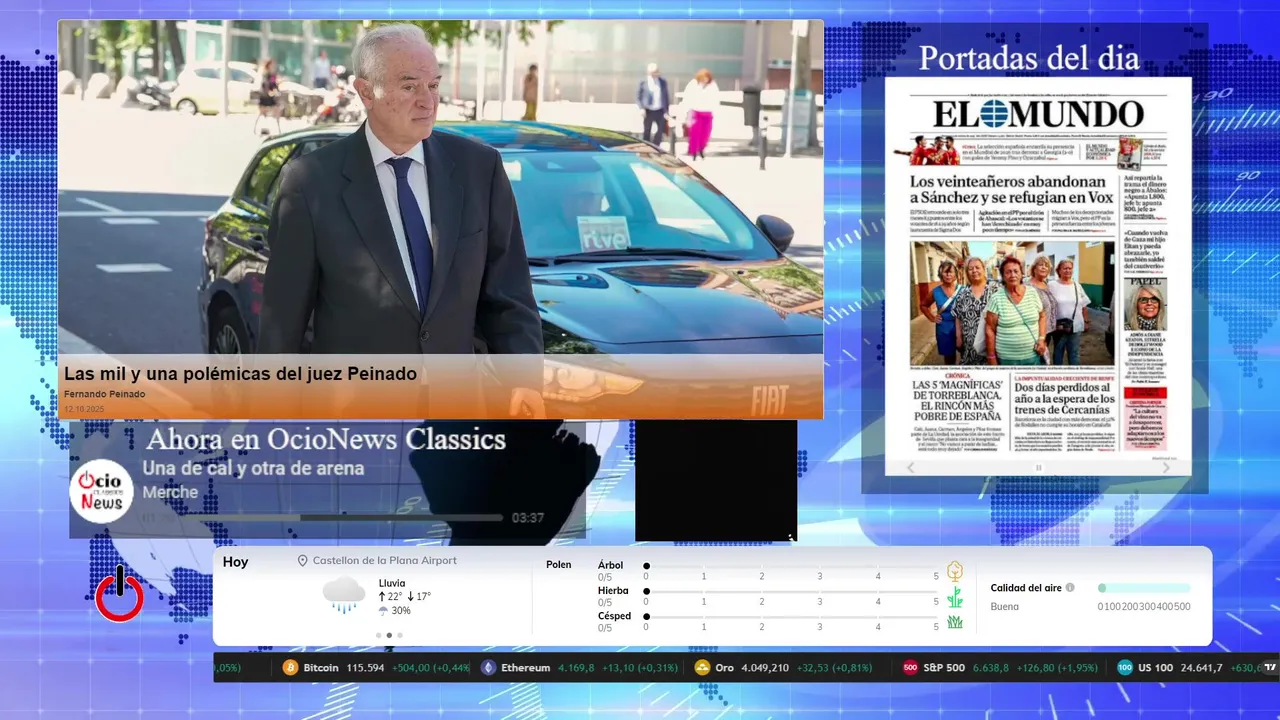Screen dimensions: 1280x720
Task: Click the Ethereum ticker name
Action: point(526,668)
